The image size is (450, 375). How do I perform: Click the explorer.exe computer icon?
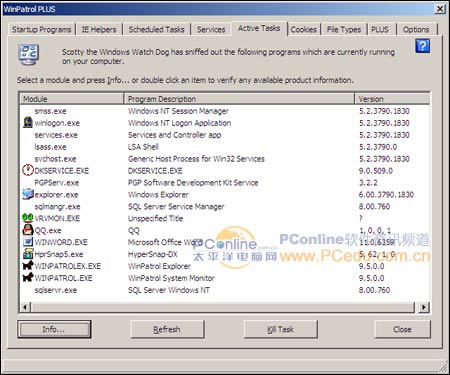click(x=28, y=194)
